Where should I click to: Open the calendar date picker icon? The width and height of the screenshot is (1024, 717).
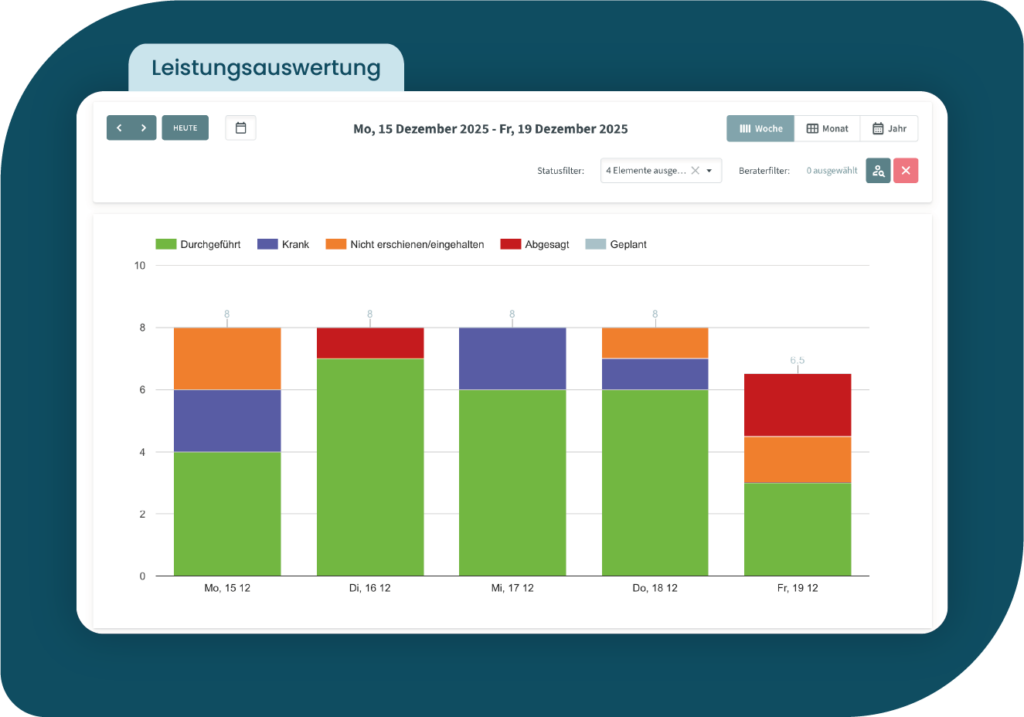(240, 128)
